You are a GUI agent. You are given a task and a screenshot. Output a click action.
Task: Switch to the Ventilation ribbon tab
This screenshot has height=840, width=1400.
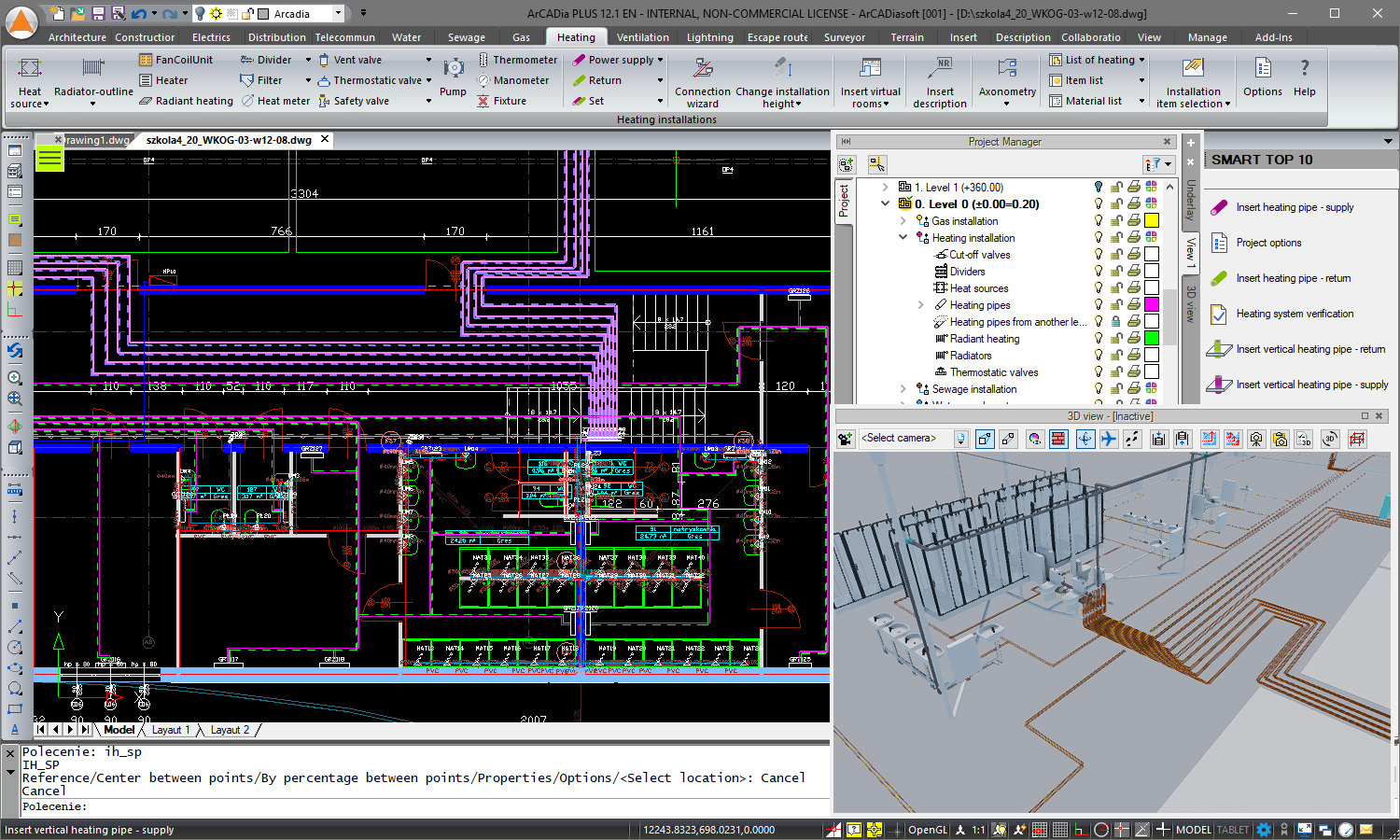(643, 37)
